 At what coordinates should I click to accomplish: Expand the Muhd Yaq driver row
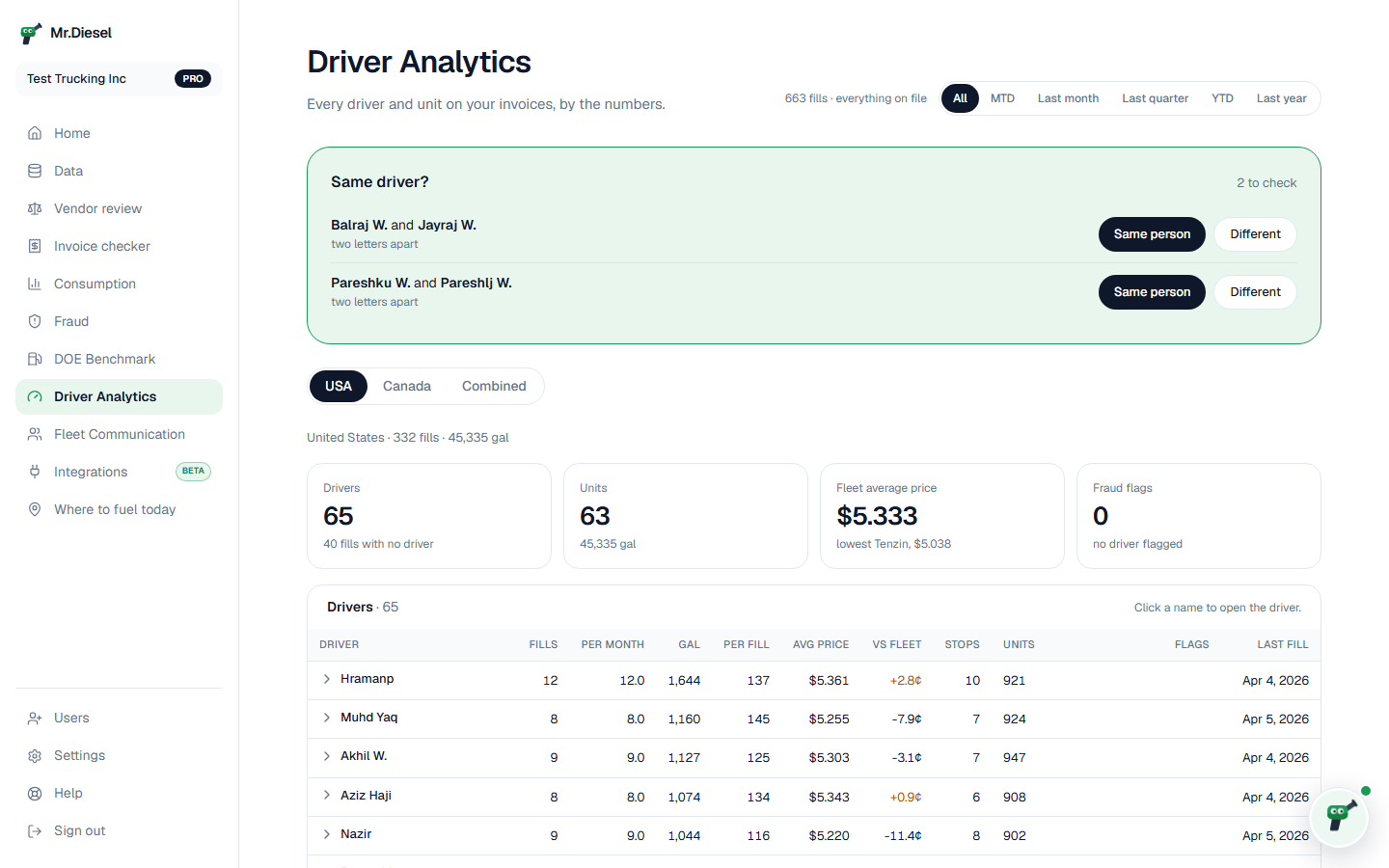pos(327,718)
